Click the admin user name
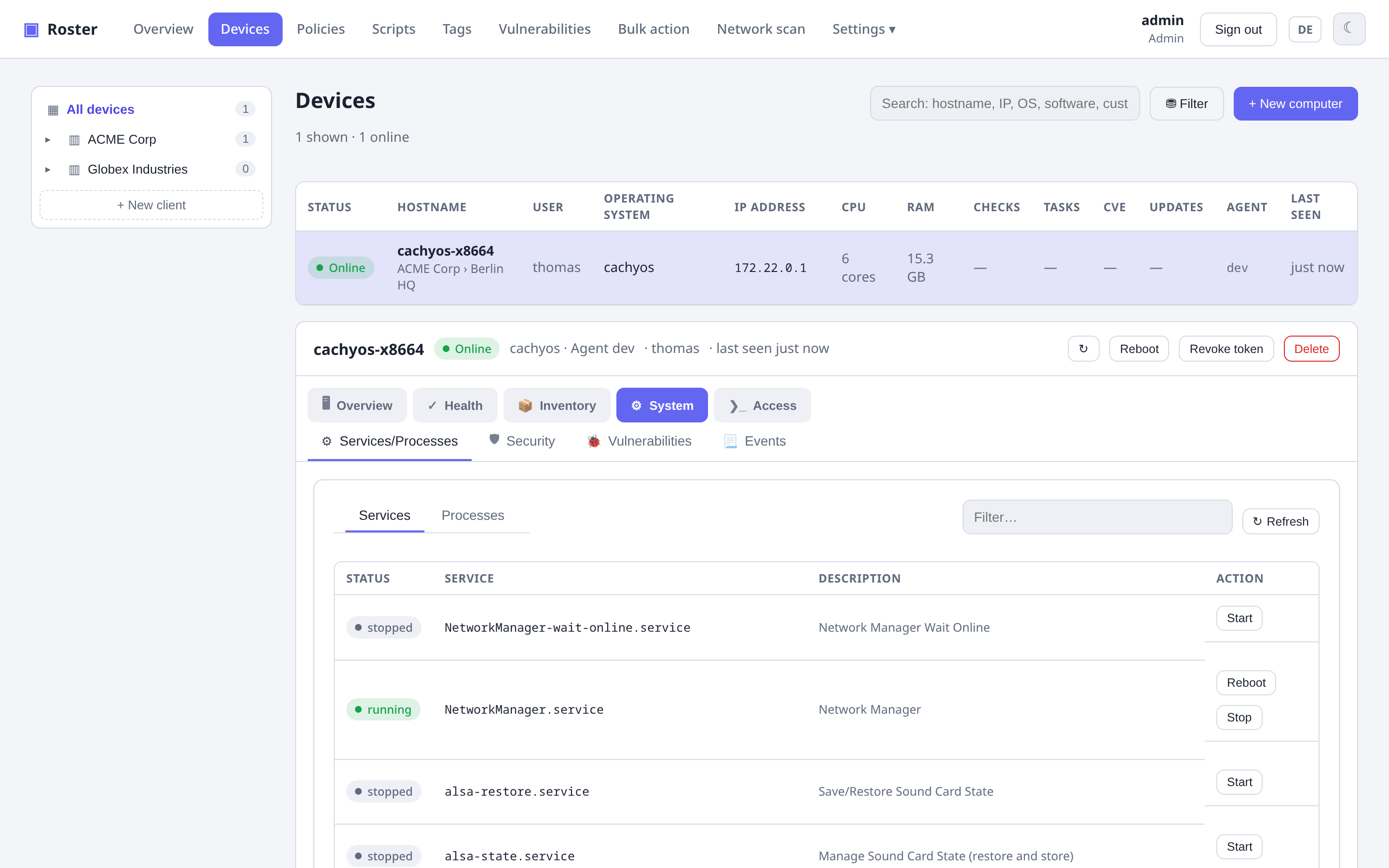The height and width of the screenshot is (868, 1389). pos(1162,20)
